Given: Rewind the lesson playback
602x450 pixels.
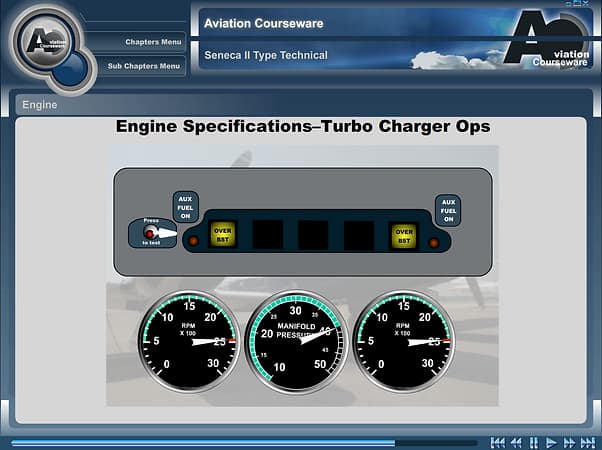Looking at the screenshot, I should [516, 443].
